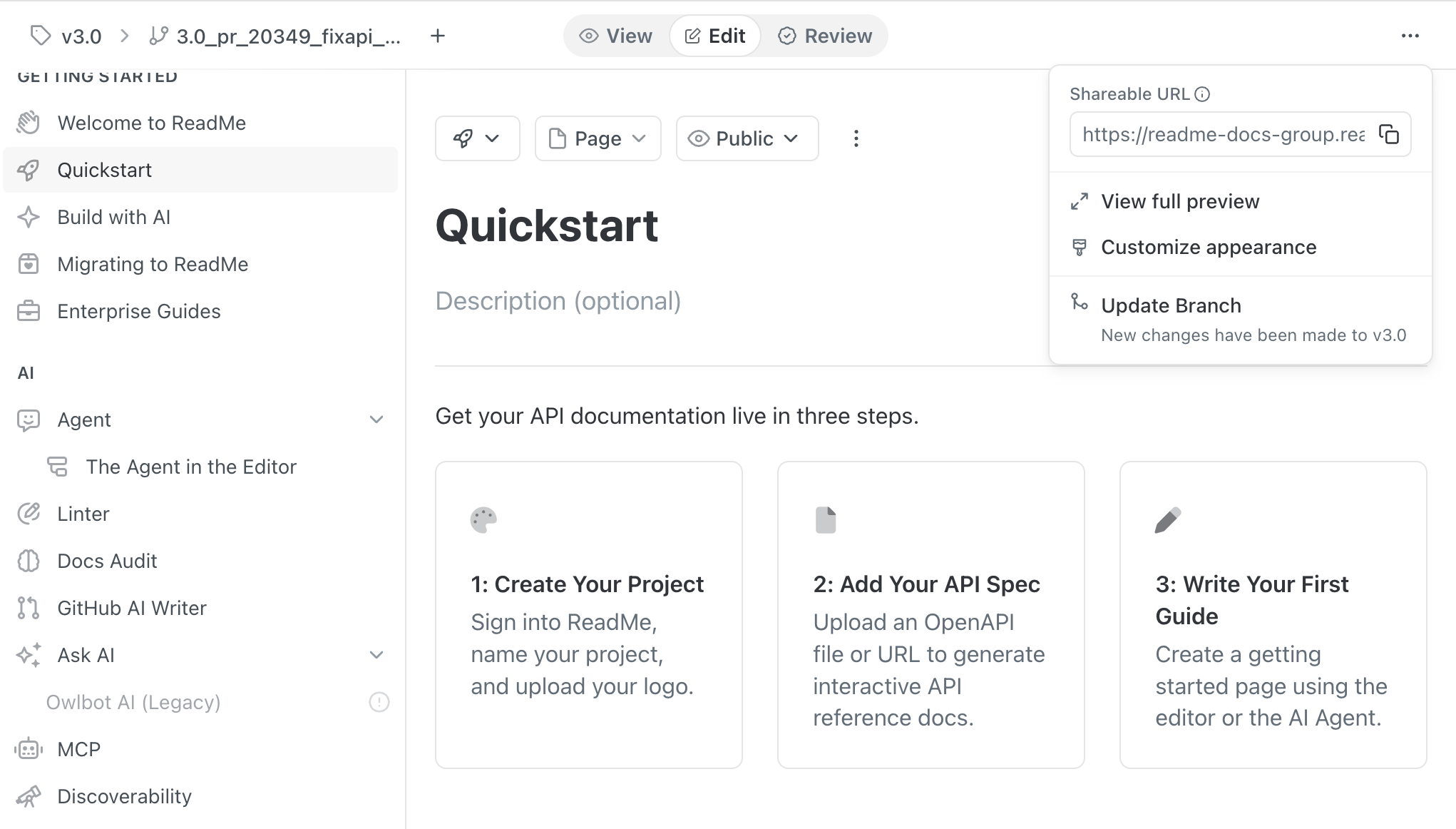This screenshot has height=829, width=1456.
Task: Open the v3.0 version selector
Action: tap(68, 36)
